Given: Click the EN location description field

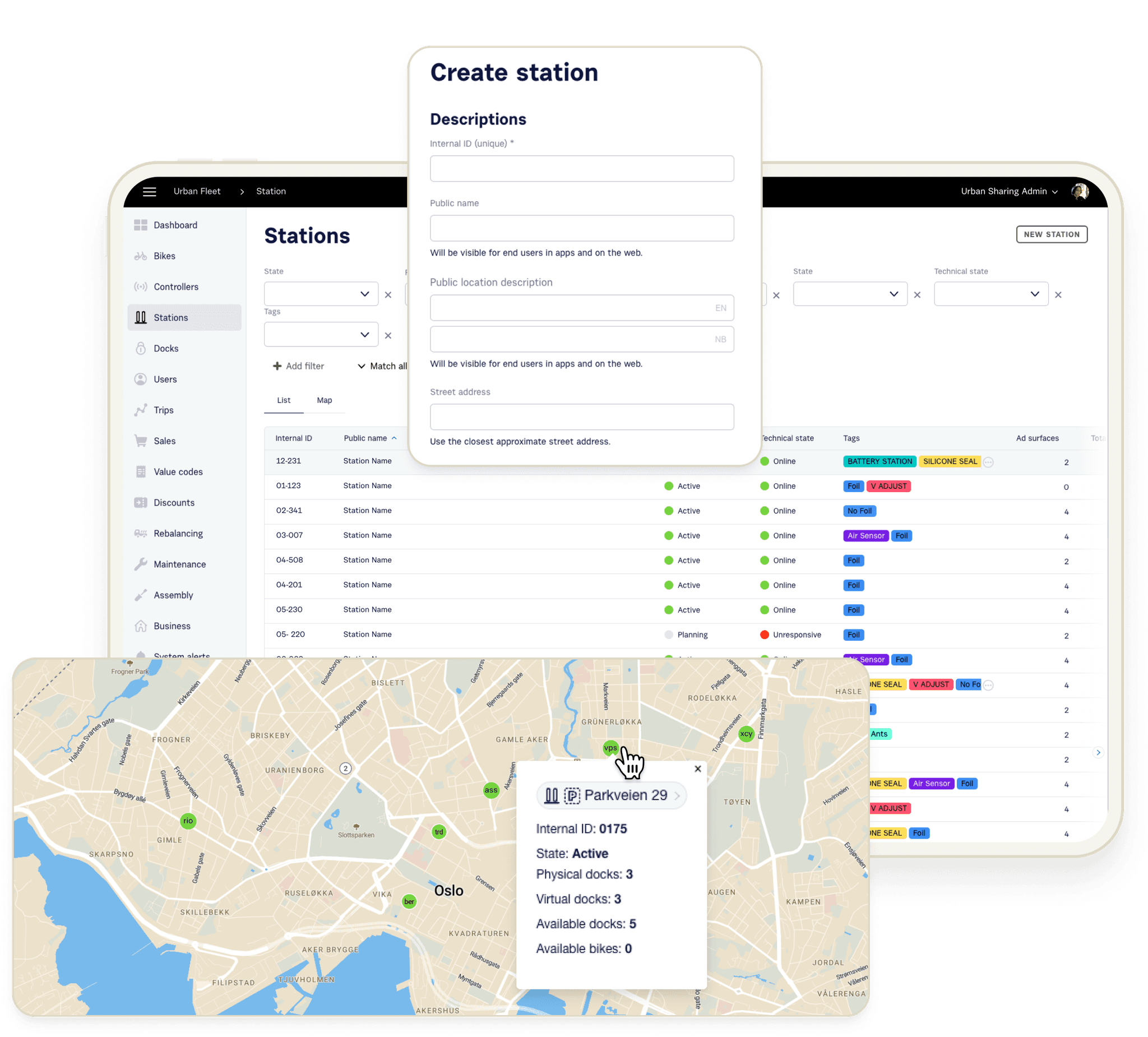Looking at the screenshot, I should point(581,308).
